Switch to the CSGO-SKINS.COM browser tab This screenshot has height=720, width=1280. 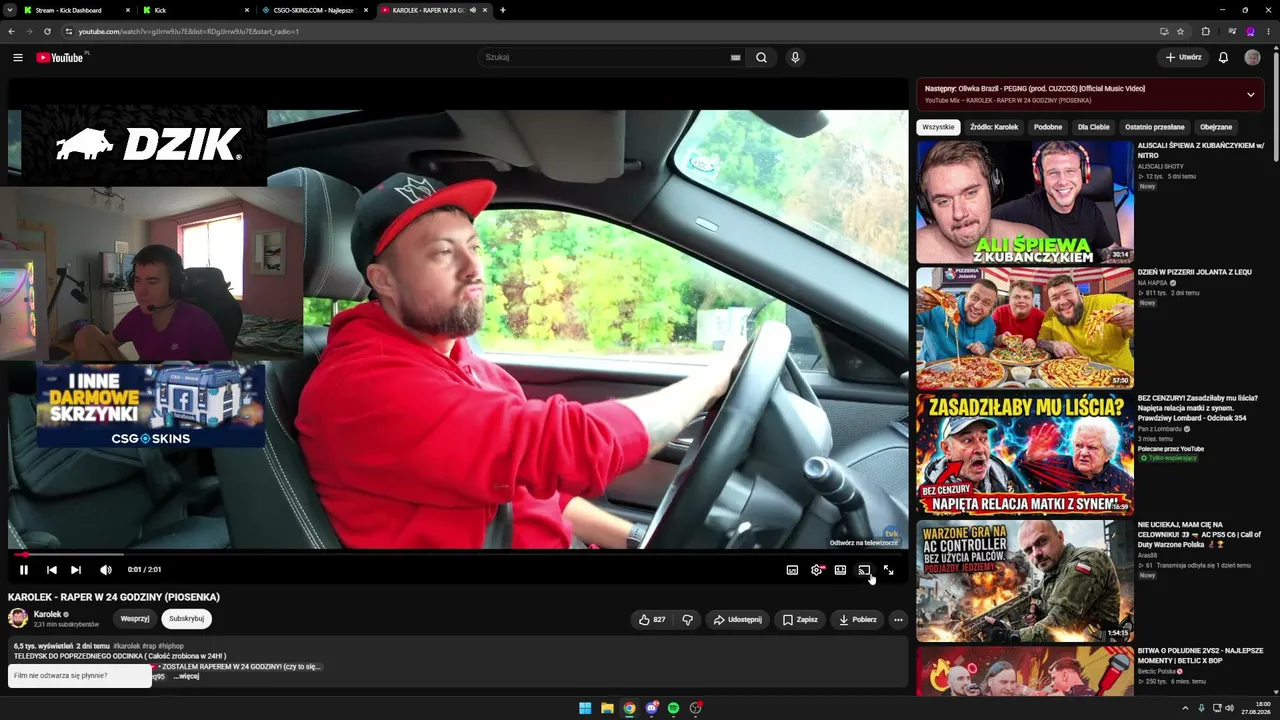pos(314,10)
